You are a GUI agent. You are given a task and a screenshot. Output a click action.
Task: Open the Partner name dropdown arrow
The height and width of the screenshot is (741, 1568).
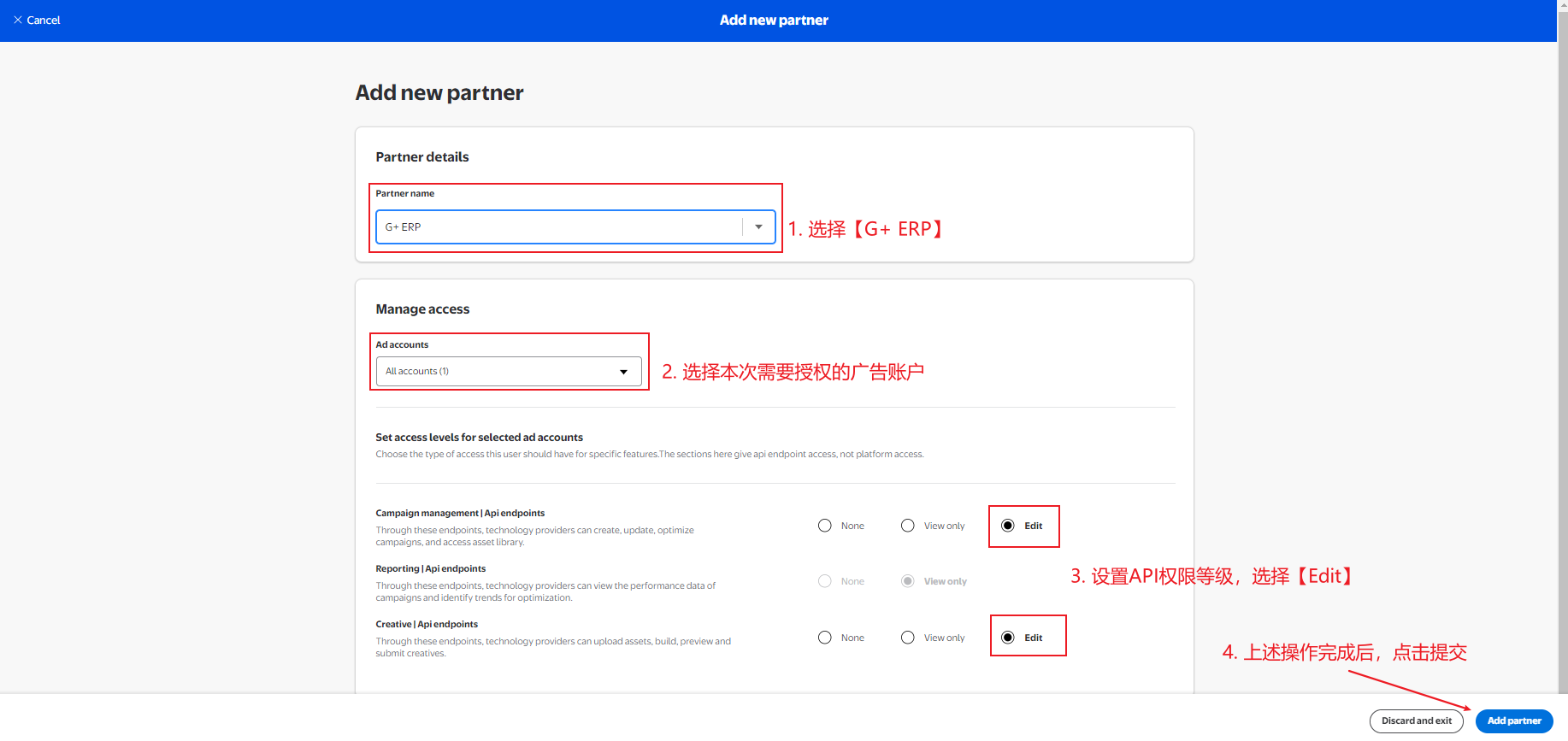(758, 226)
